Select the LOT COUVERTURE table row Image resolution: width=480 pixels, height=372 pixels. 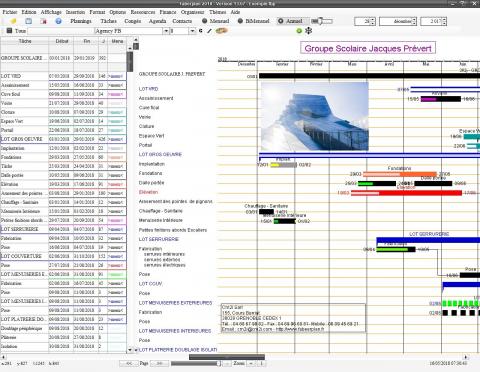[63, 256]
